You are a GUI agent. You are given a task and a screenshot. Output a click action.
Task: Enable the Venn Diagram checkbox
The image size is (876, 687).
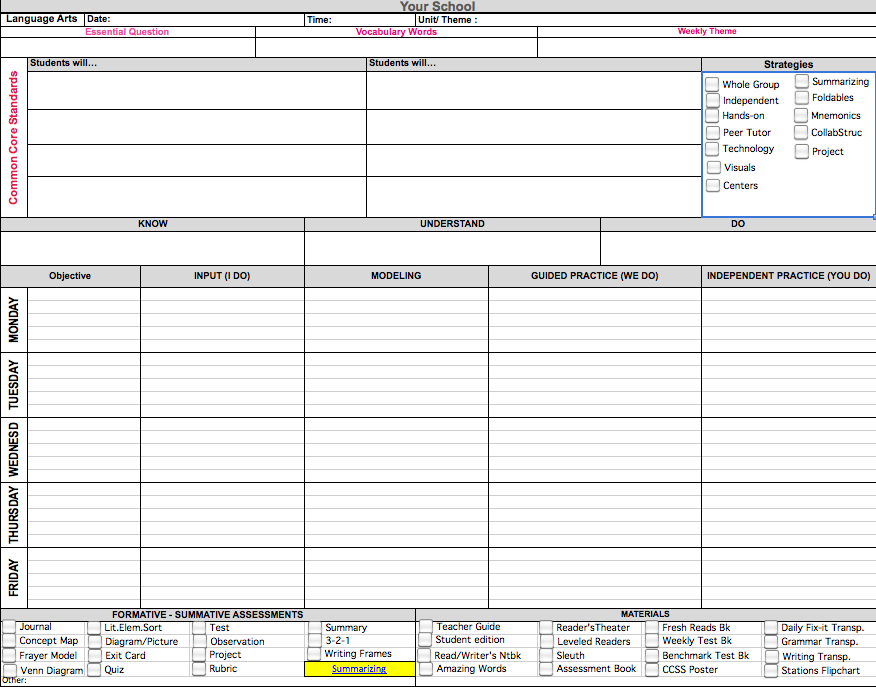(x=10, y=670)
